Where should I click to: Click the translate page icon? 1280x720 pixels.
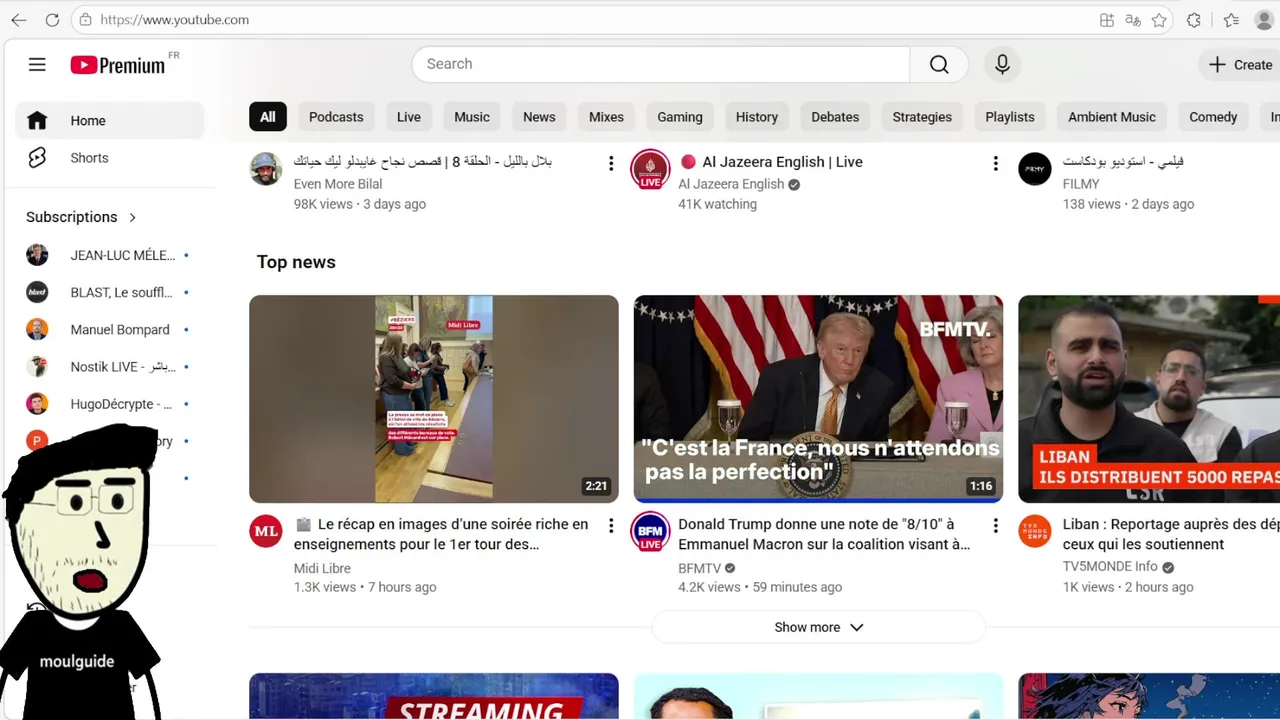click(x=1133, y=20)
